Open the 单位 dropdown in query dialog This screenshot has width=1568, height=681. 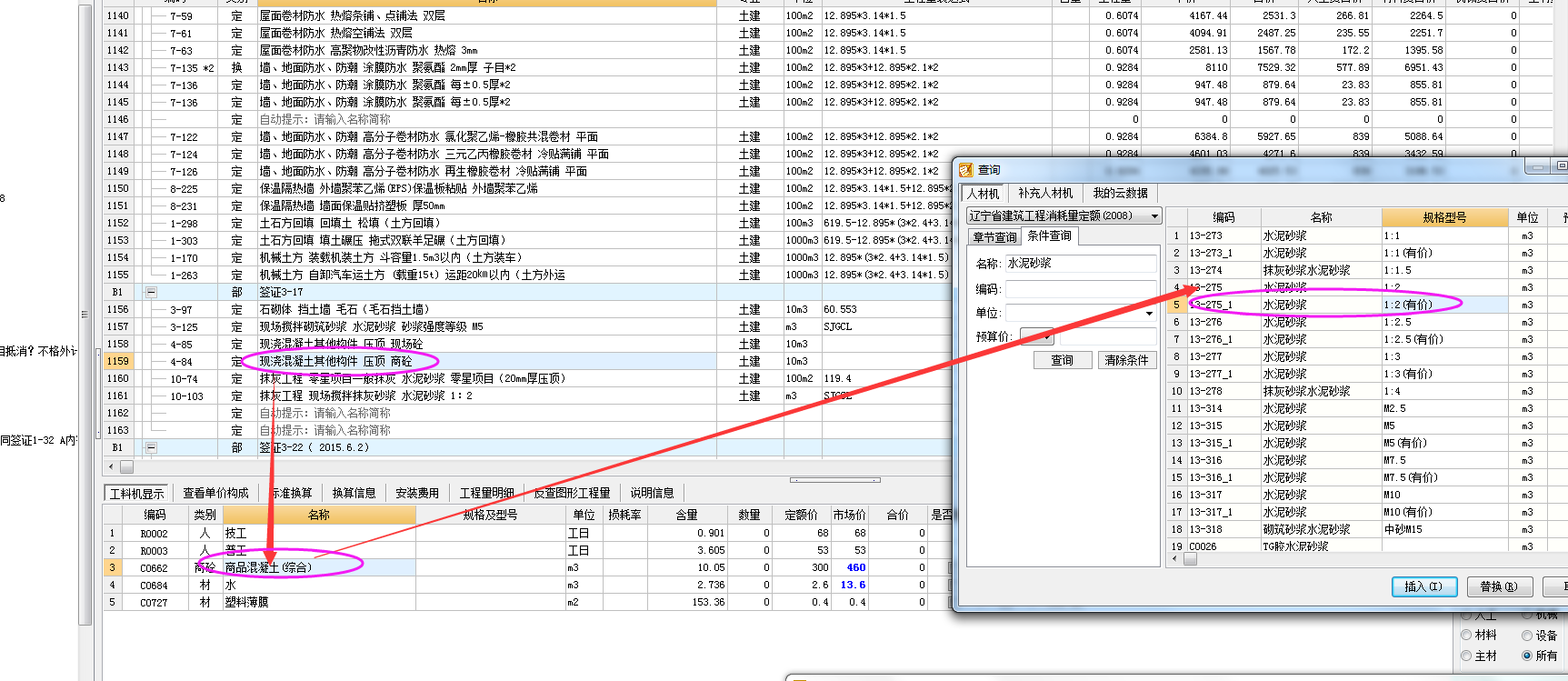1149,314
